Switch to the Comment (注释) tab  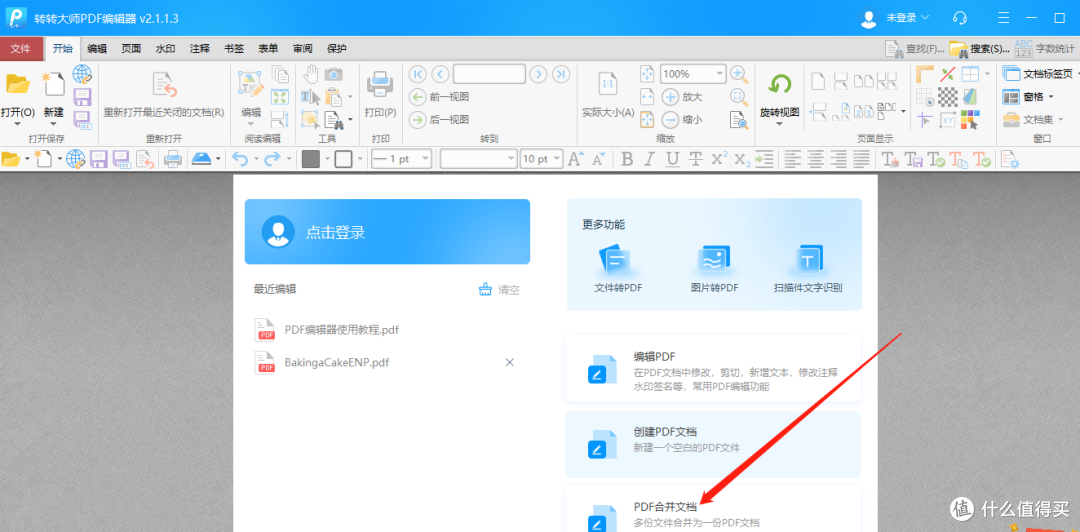tap(200, 48)
